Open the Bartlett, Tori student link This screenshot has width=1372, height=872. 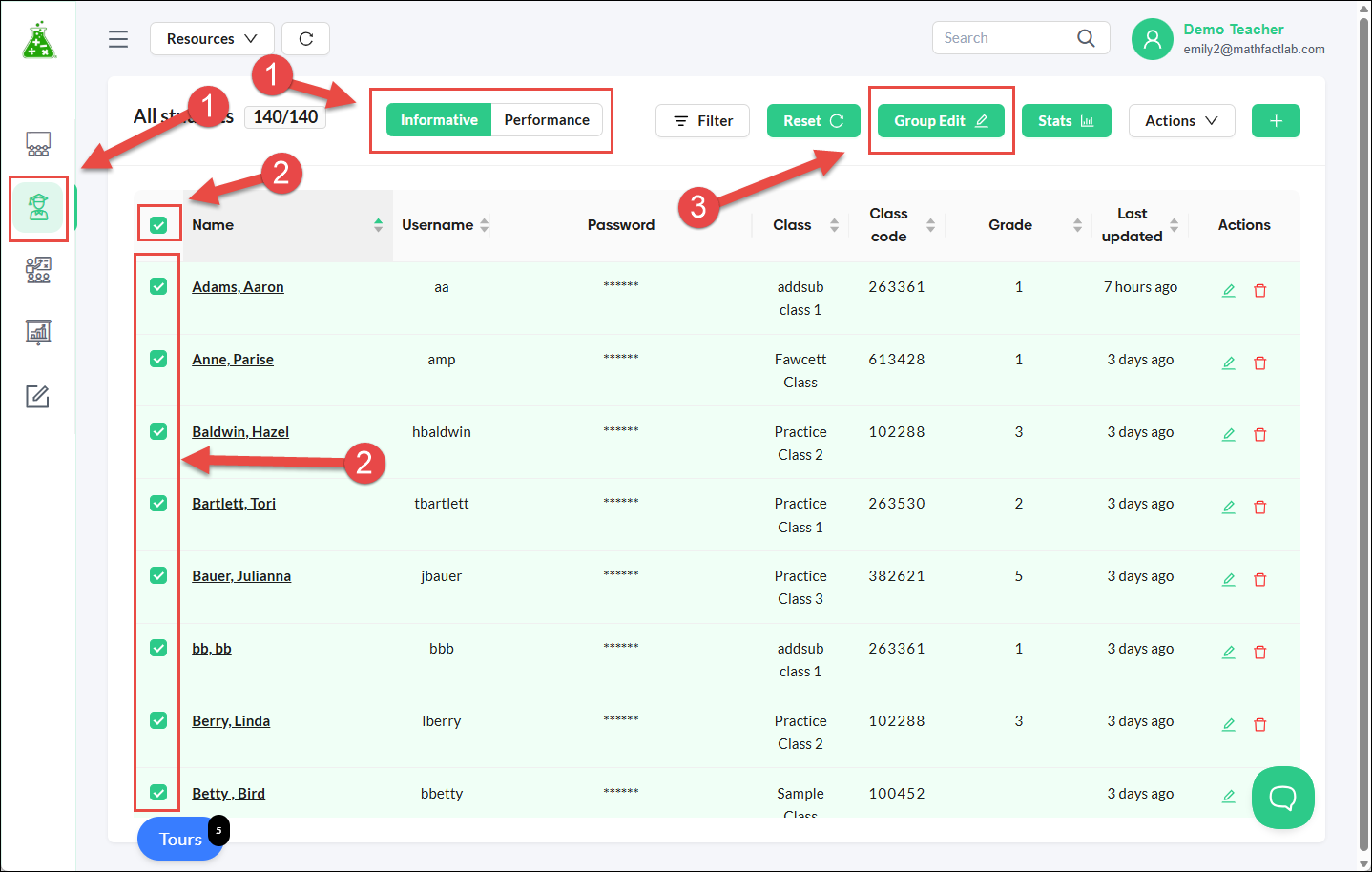click(x=234, y=504)
